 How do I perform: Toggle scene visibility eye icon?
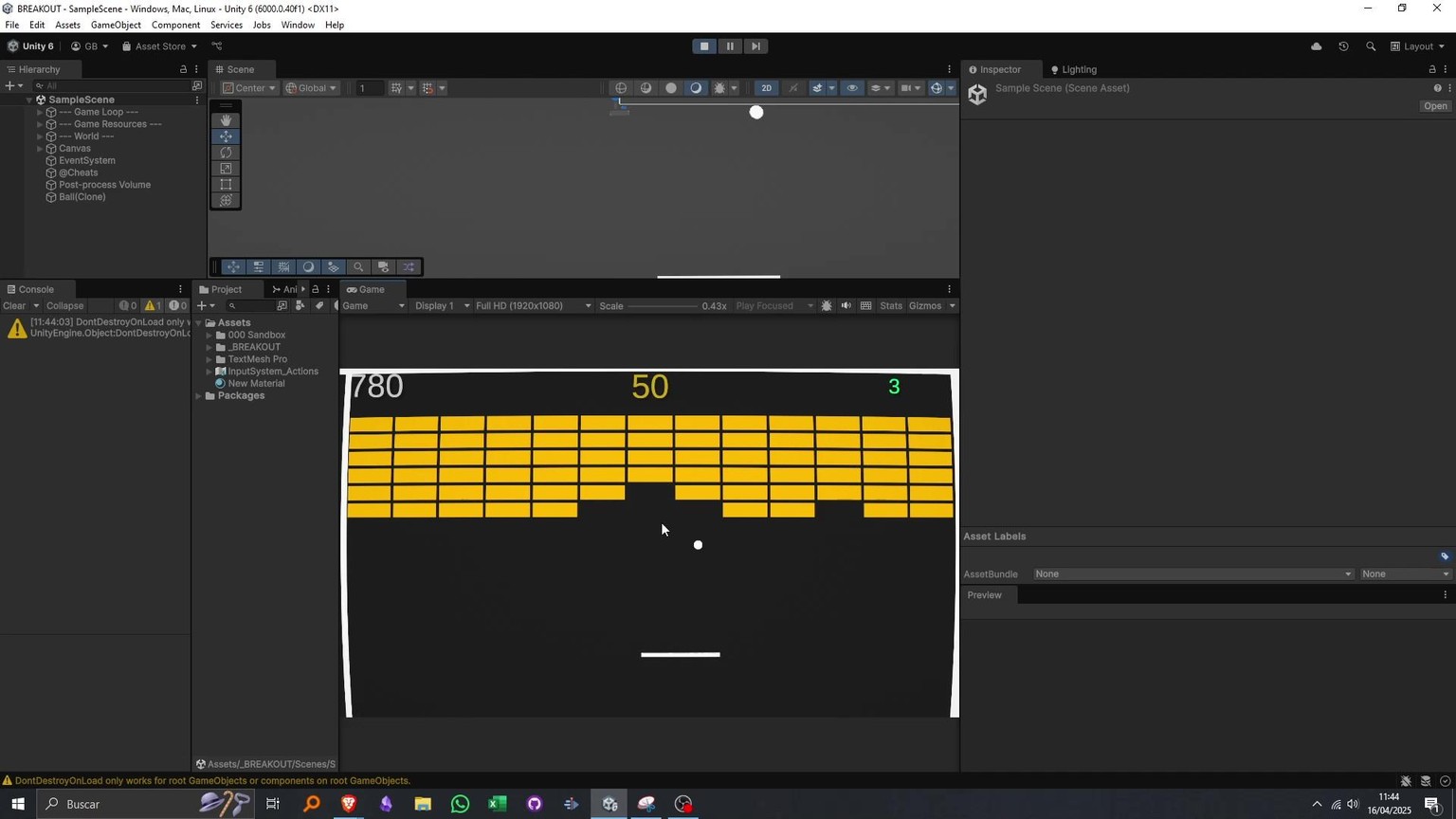852,88
